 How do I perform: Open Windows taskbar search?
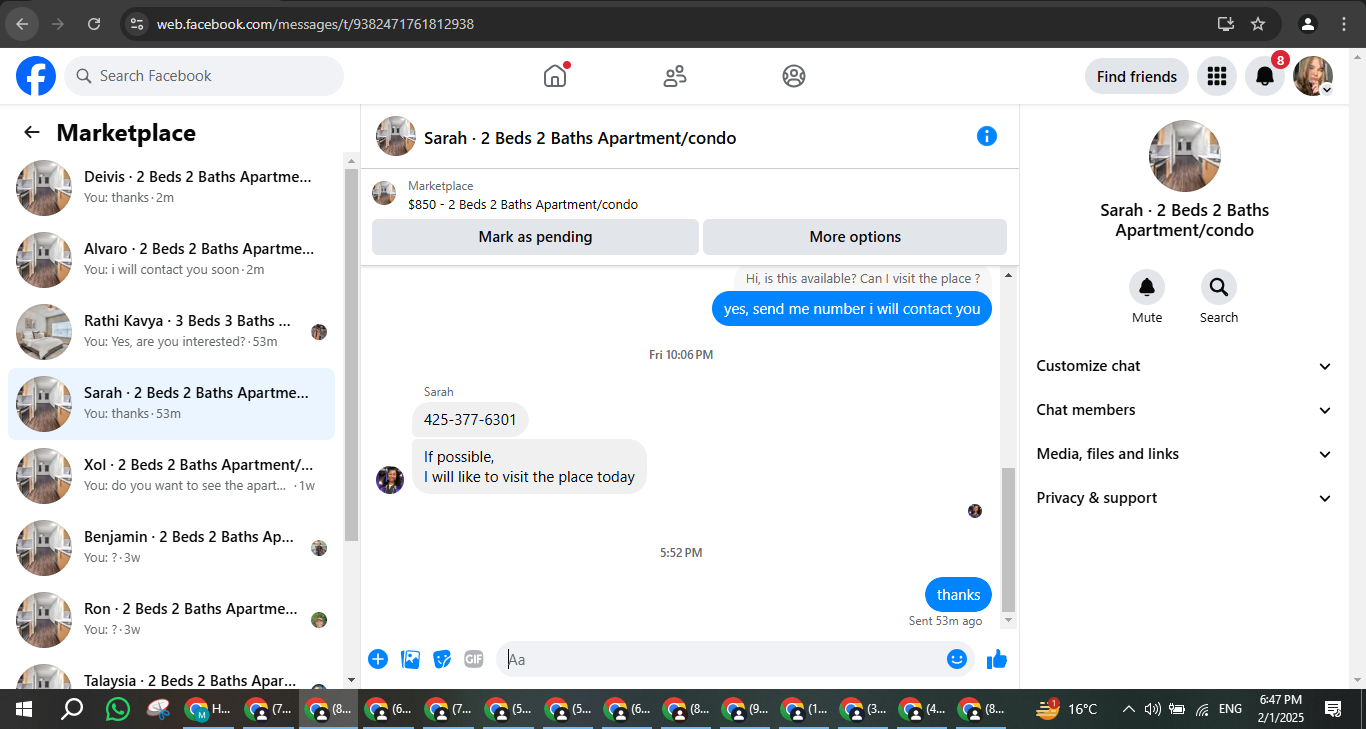72,709
